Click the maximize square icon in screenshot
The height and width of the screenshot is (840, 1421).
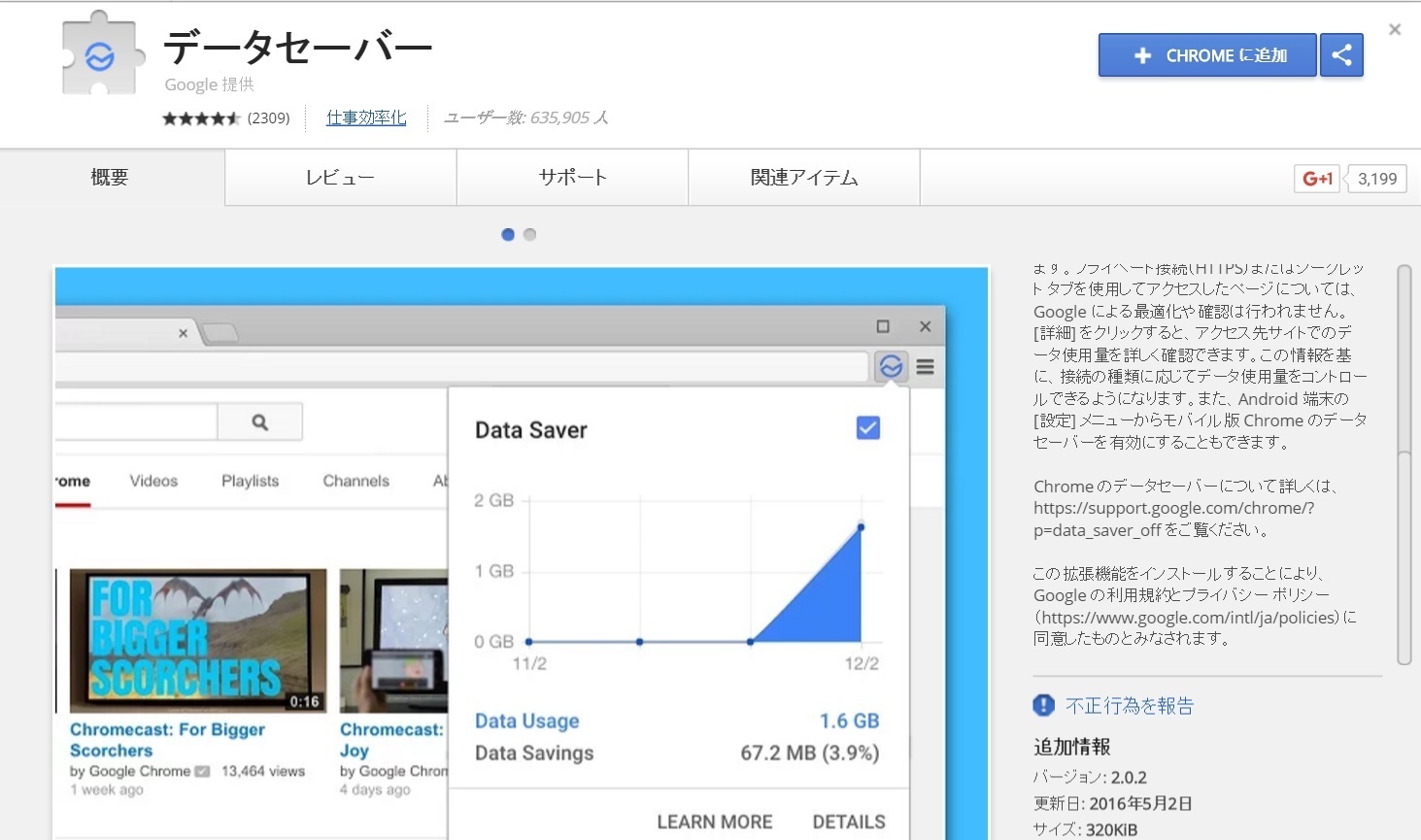[x=883, y=326]
